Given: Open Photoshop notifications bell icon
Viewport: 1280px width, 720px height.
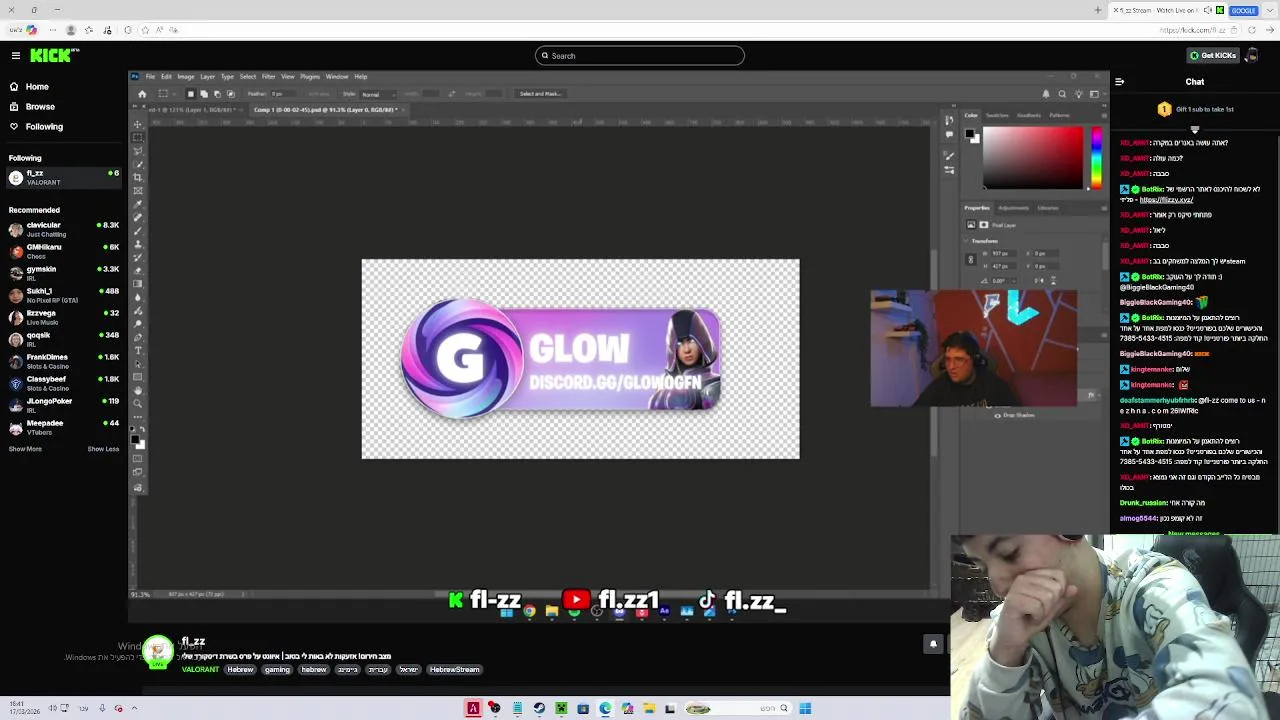Looking at the screenshot, I should pos(1046,94).
